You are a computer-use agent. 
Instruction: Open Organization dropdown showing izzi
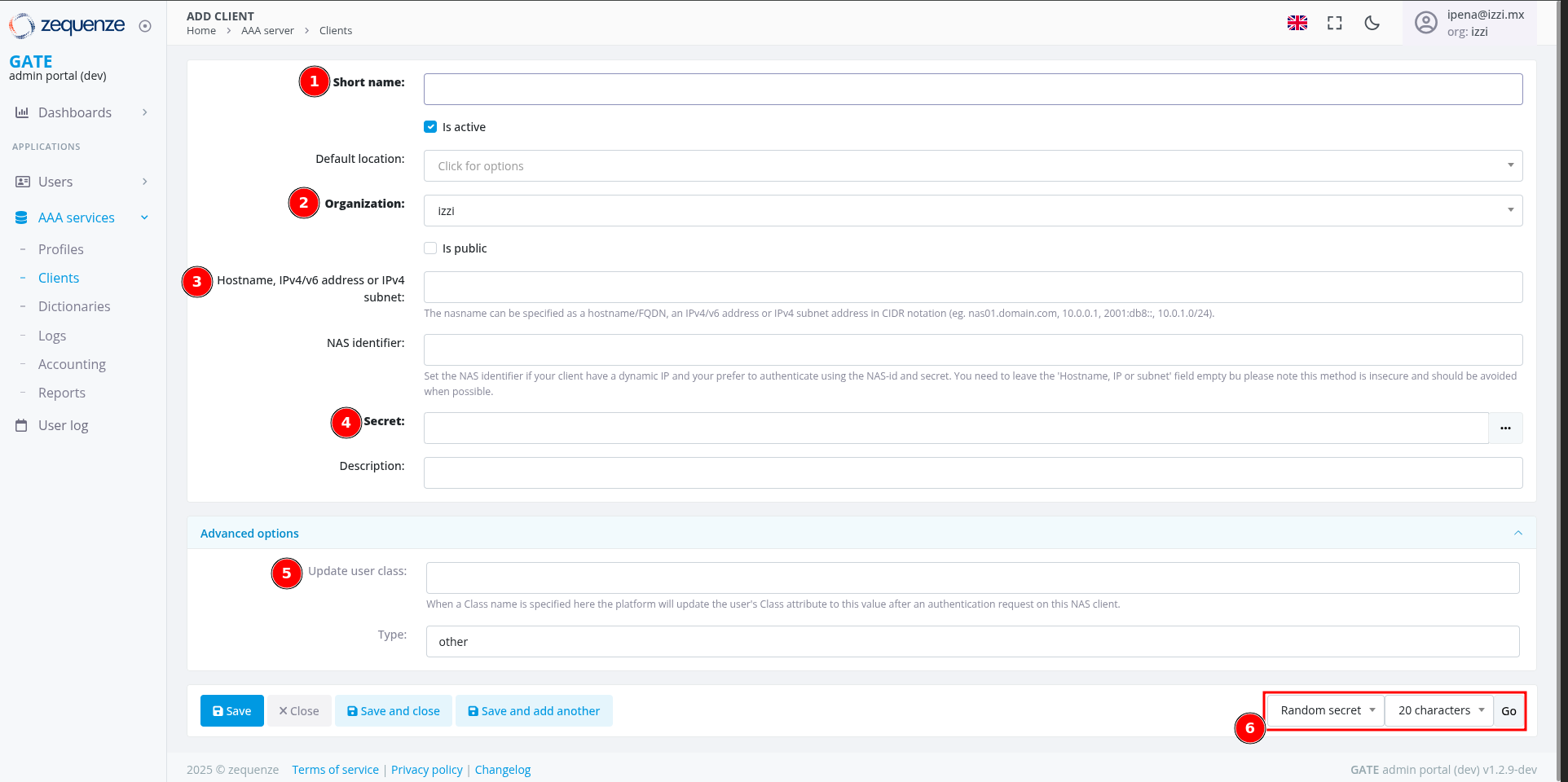click(x=972, y=211)
